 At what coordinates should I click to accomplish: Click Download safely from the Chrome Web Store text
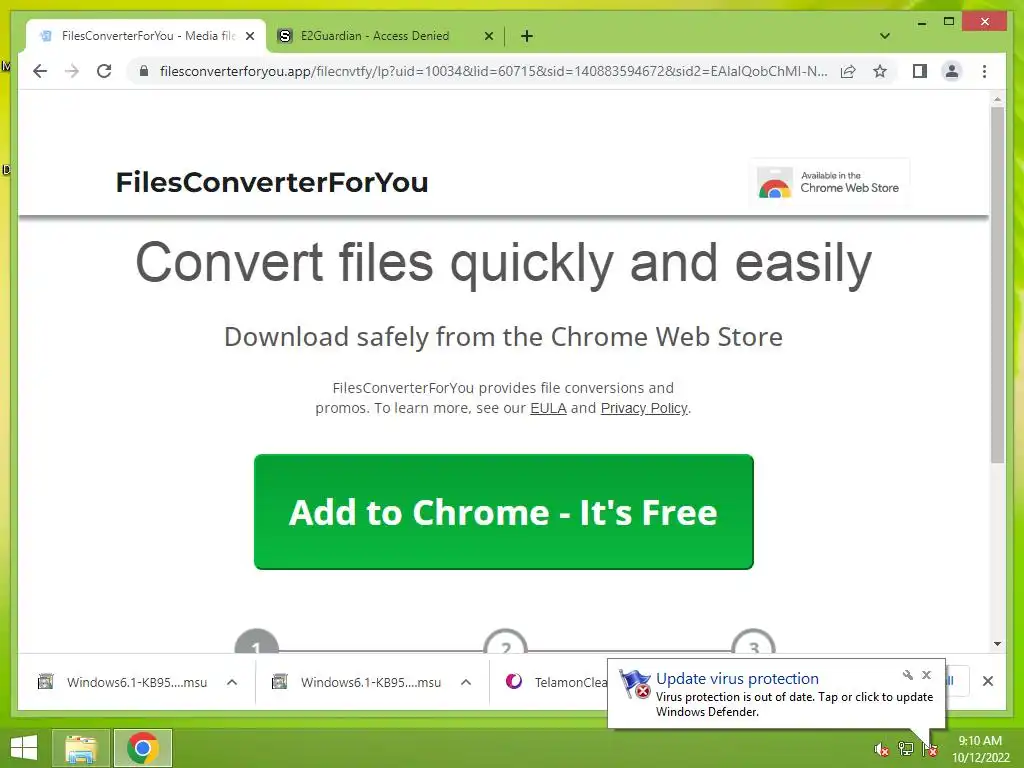tap(504, 337)
